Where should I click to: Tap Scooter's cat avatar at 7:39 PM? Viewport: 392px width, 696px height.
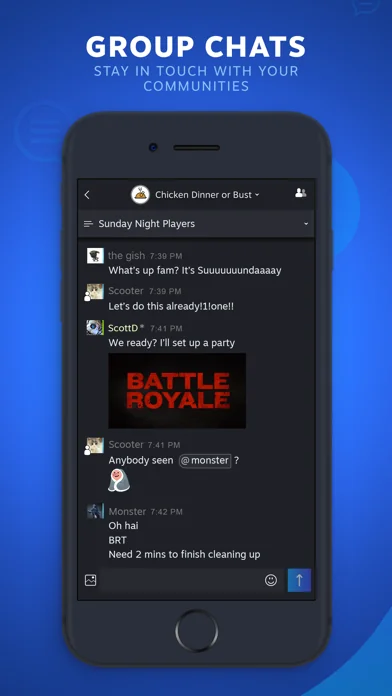point(95,292)
